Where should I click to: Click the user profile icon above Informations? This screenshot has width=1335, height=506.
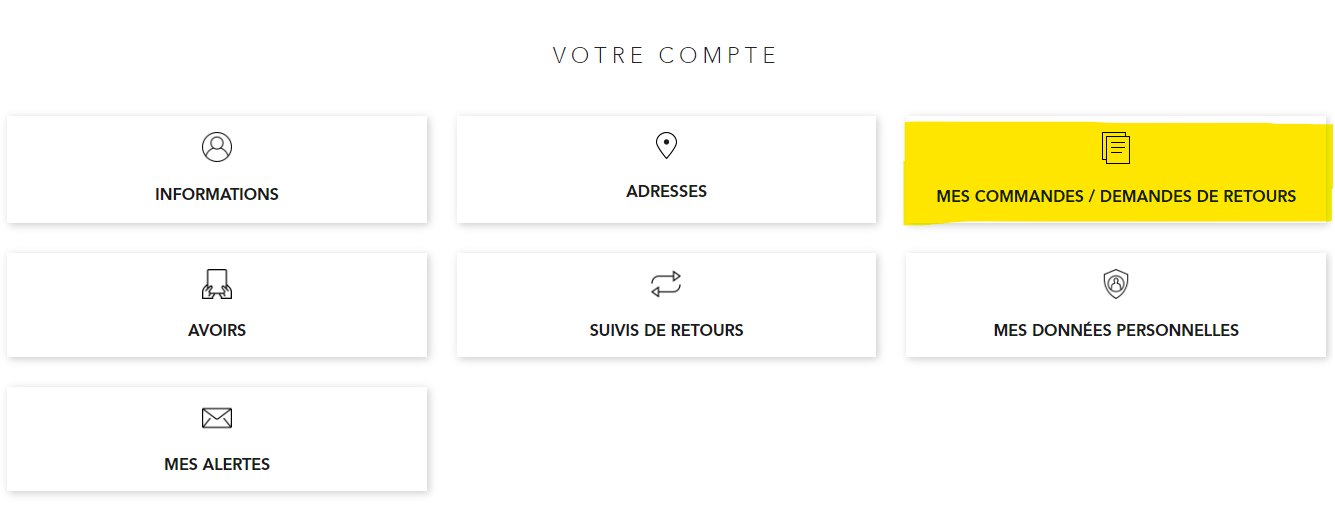217,147
